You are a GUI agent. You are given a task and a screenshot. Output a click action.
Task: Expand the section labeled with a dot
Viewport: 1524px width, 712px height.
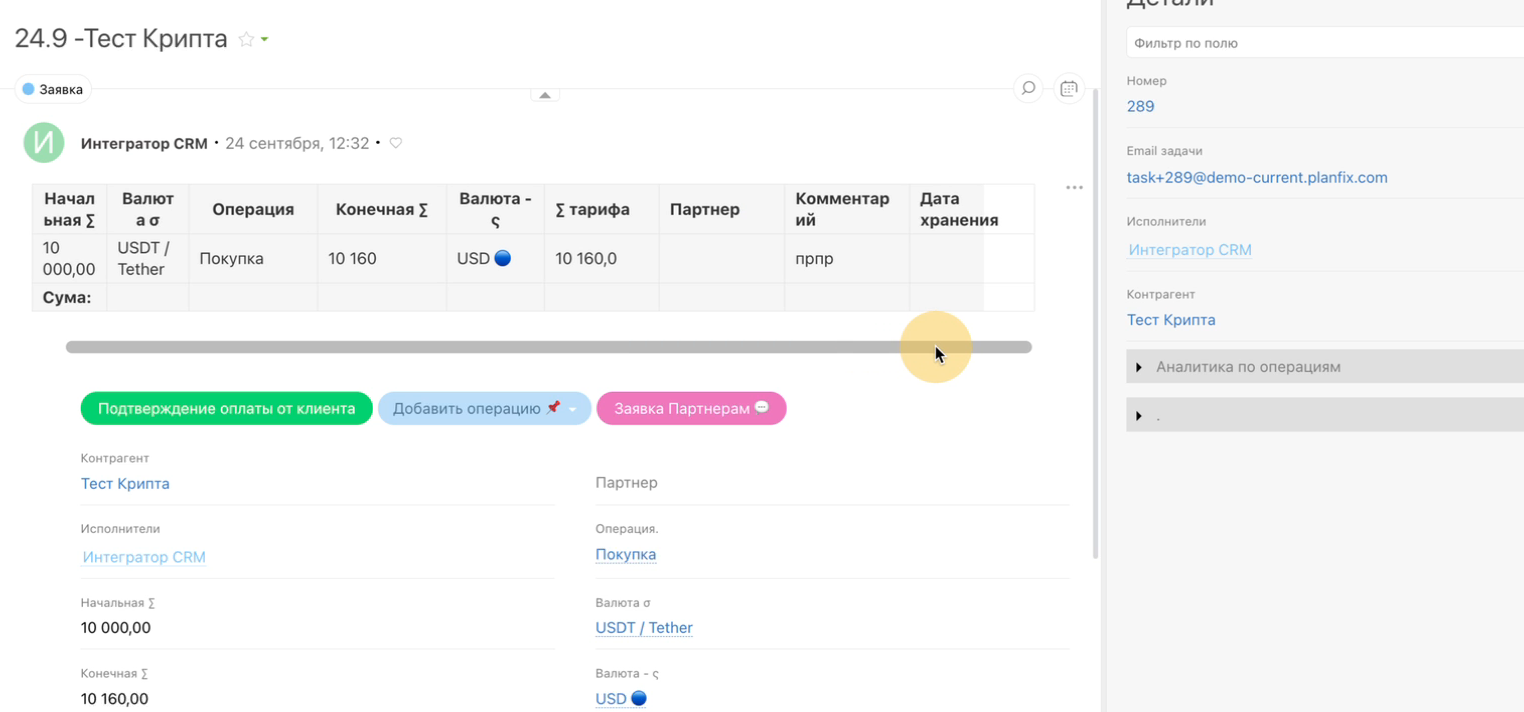pyautogui.click(x=1139, y=415)
